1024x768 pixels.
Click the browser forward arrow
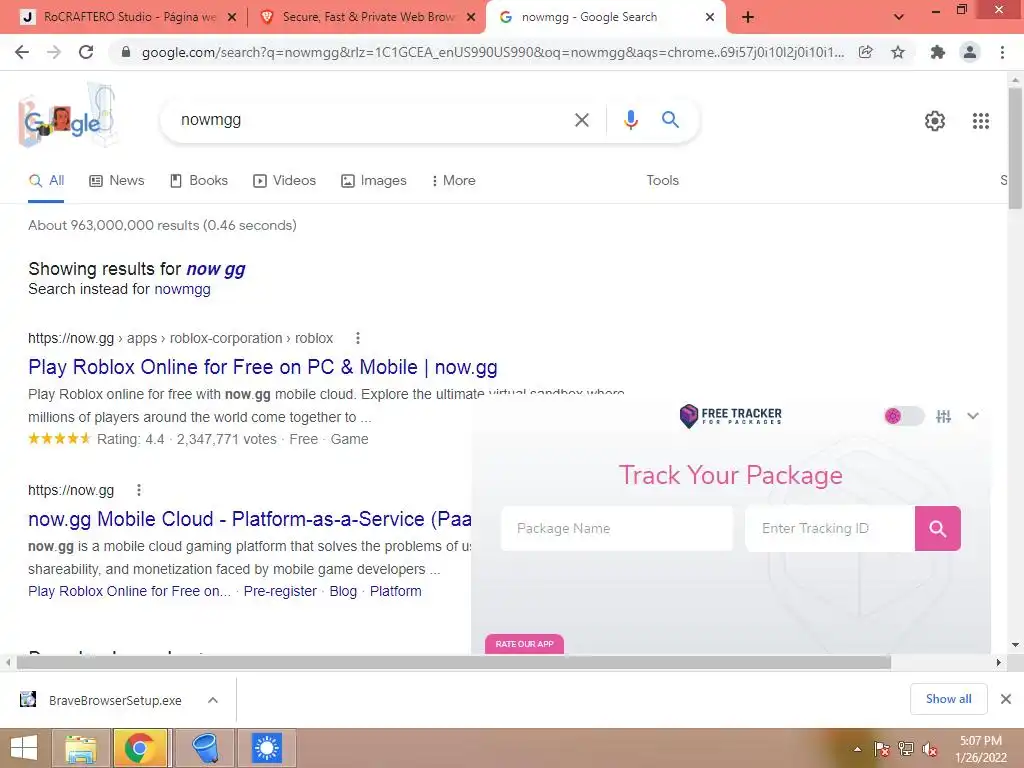(54, 52)
